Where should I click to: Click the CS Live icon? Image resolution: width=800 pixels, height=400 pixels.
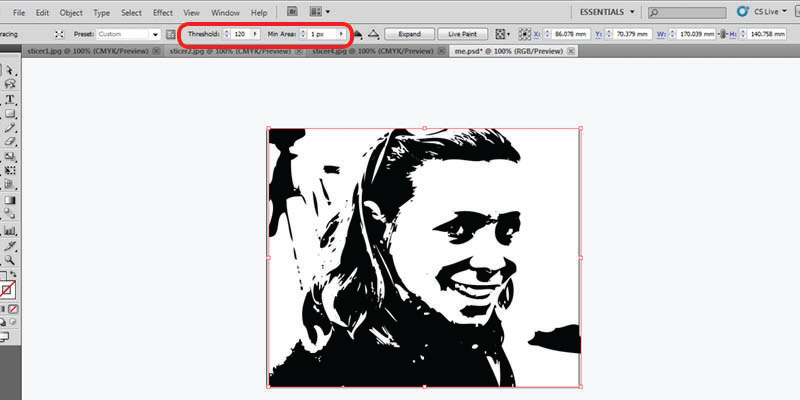coord(742,11)
